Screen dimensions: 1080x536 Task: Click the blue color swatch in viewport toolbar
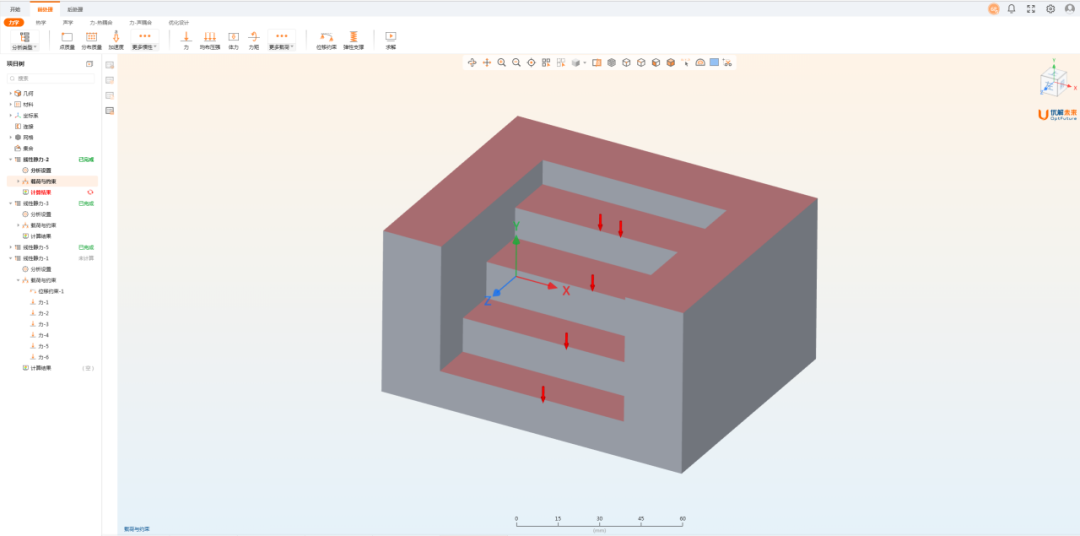tap(714, 63)
